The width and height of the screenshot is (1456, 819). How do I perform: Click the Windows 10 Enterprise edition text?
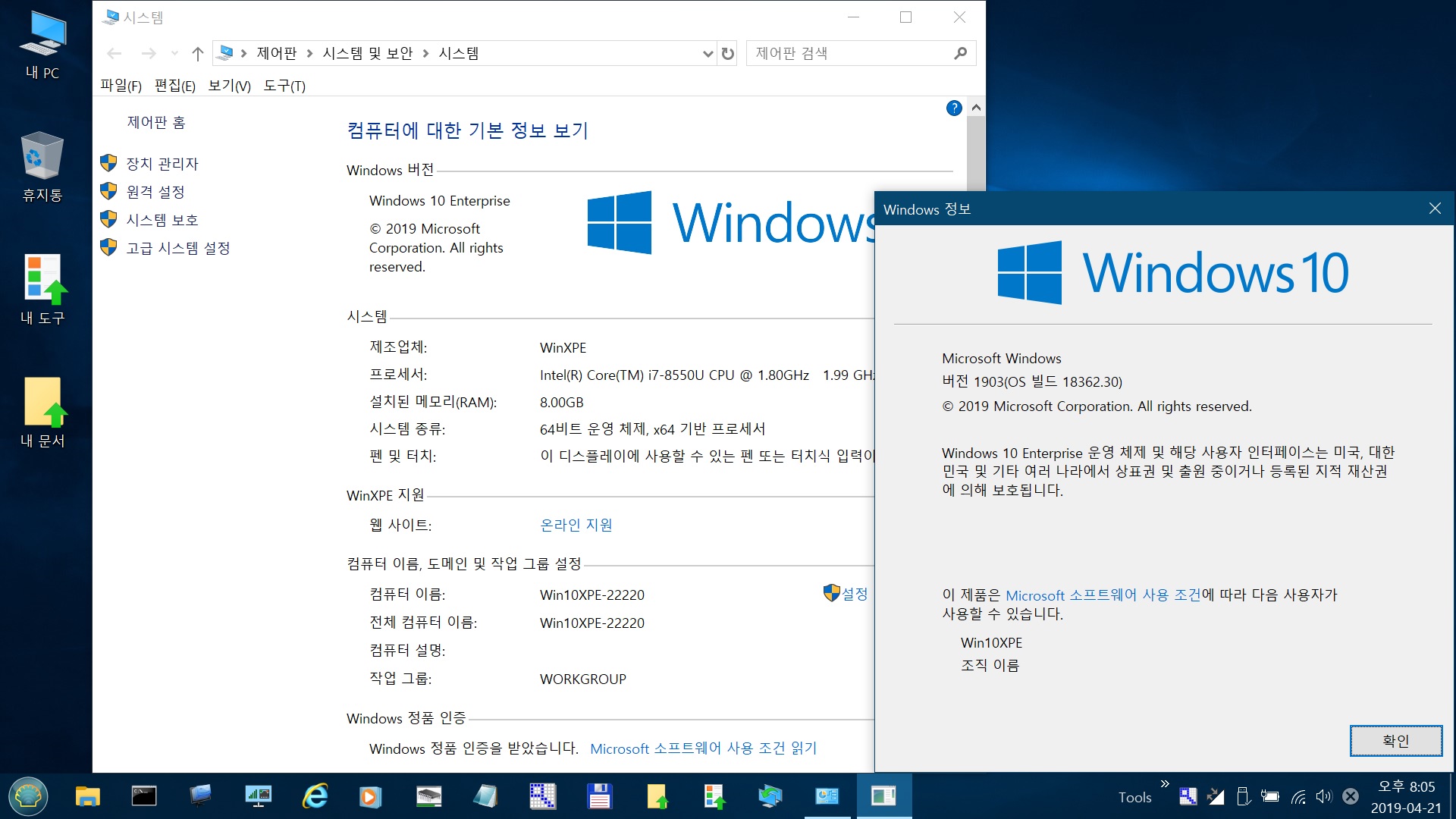[440, 201]
